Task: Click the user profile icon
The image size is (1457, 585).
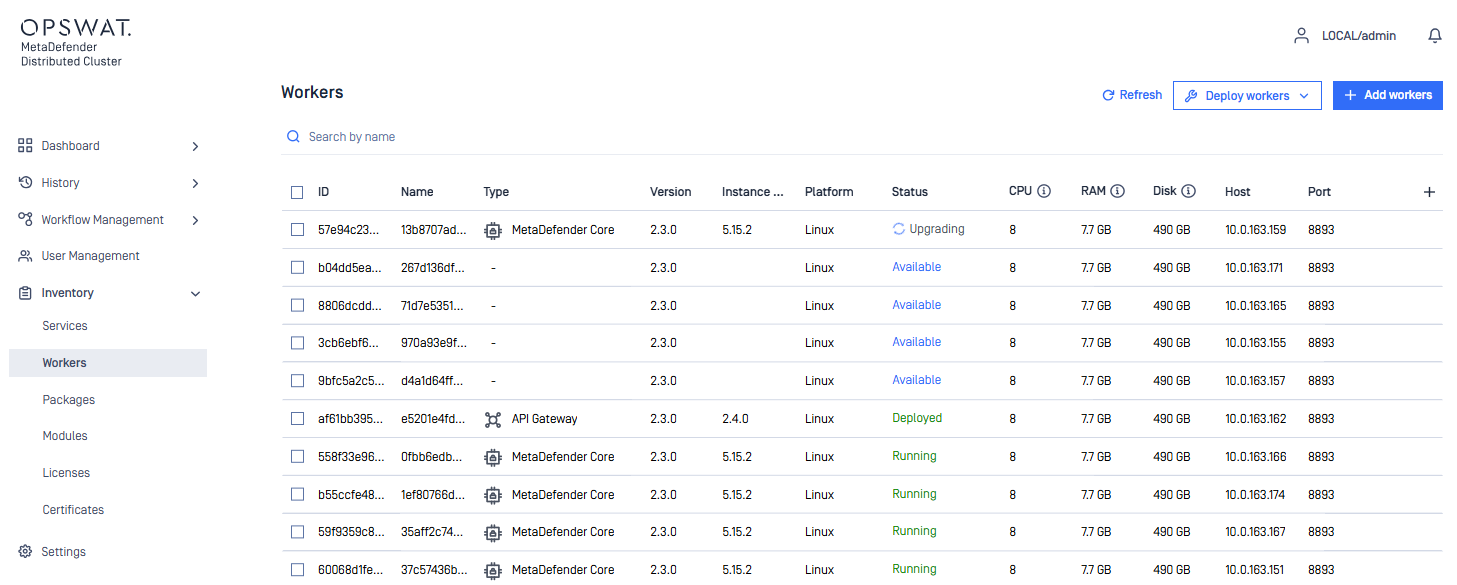Action: pos(1301,36)
